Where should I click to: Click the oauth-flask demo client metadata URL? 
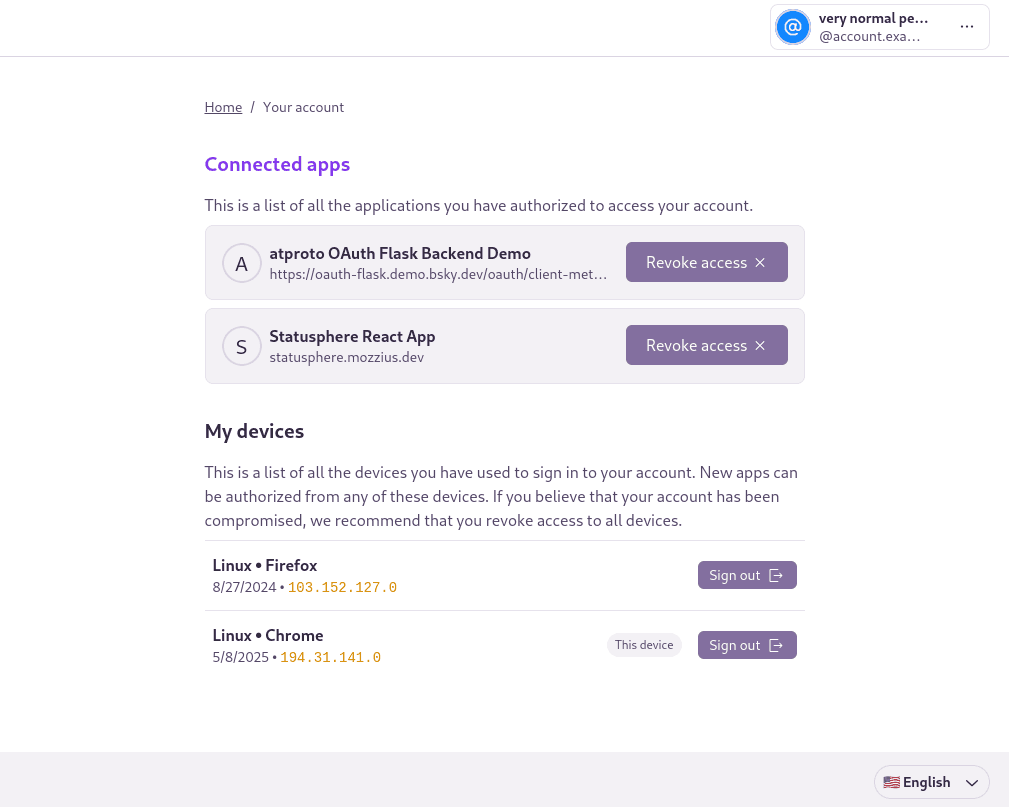(438, 274)
